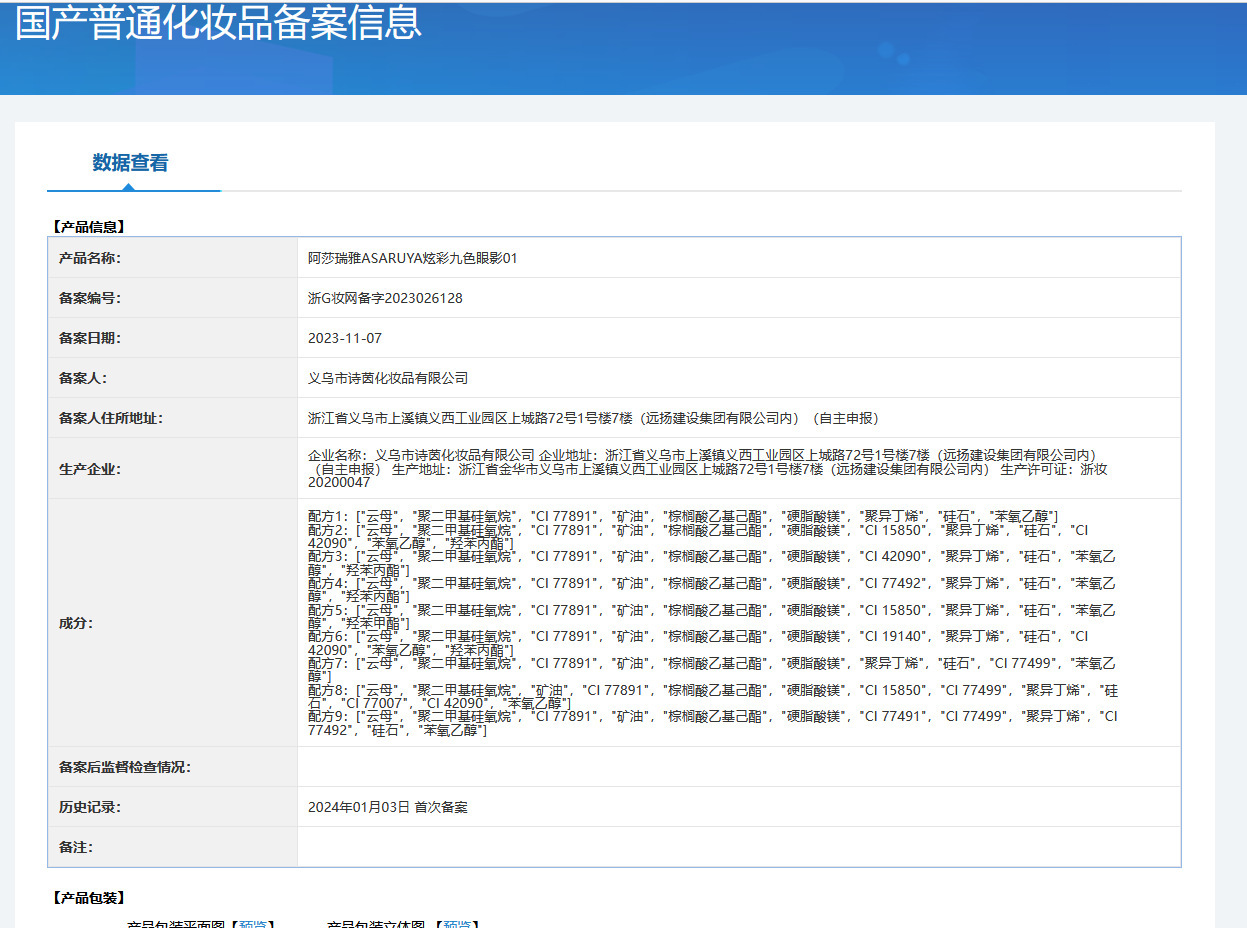Click the 国产普通化妆品备案信息 page title
The width and height of the screenshot is (1247, 928).
click(218, 22)
